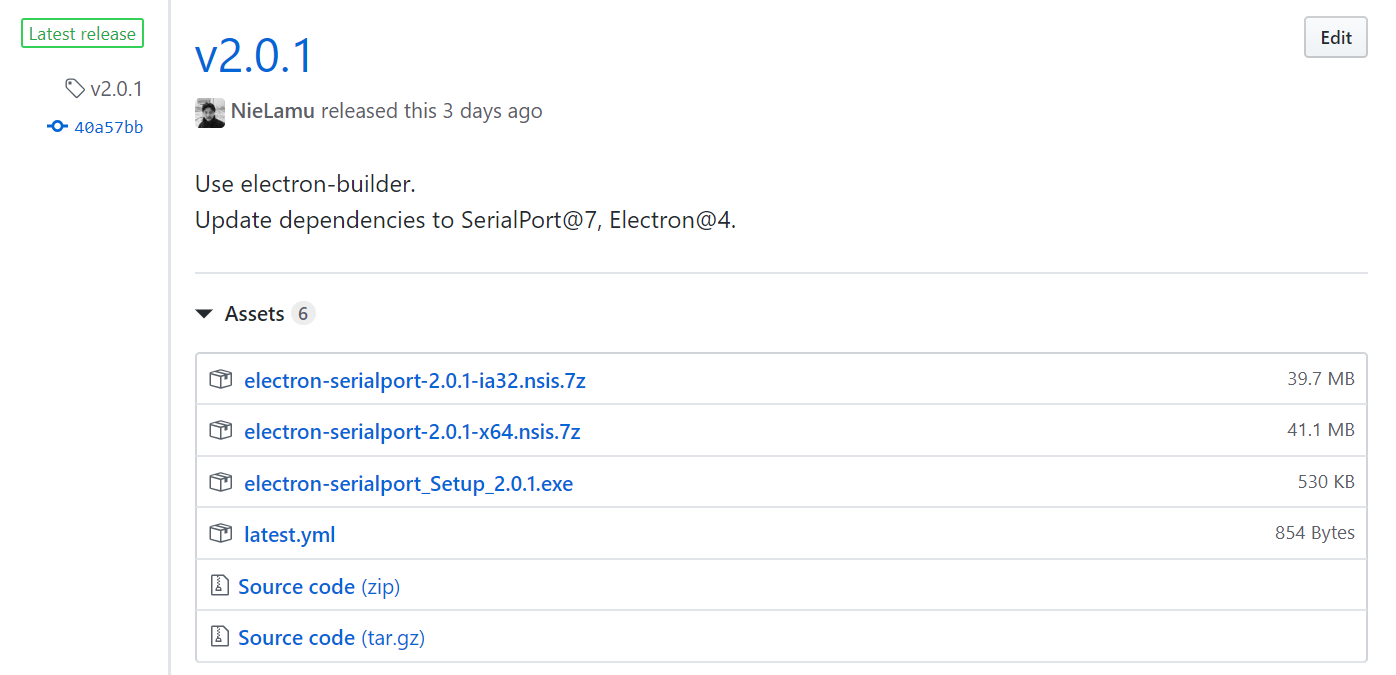The image size is (1396, 675).
Task: Click the package icon for the ia32 .7z asset
Action: click(x=220, y=379)
